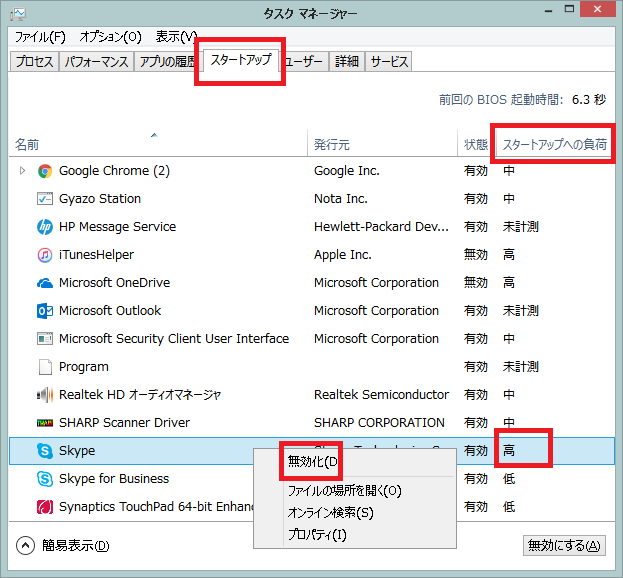Click the blank Program file icon
This screenshot has height=578, width=623.
[x=45, y=367]
